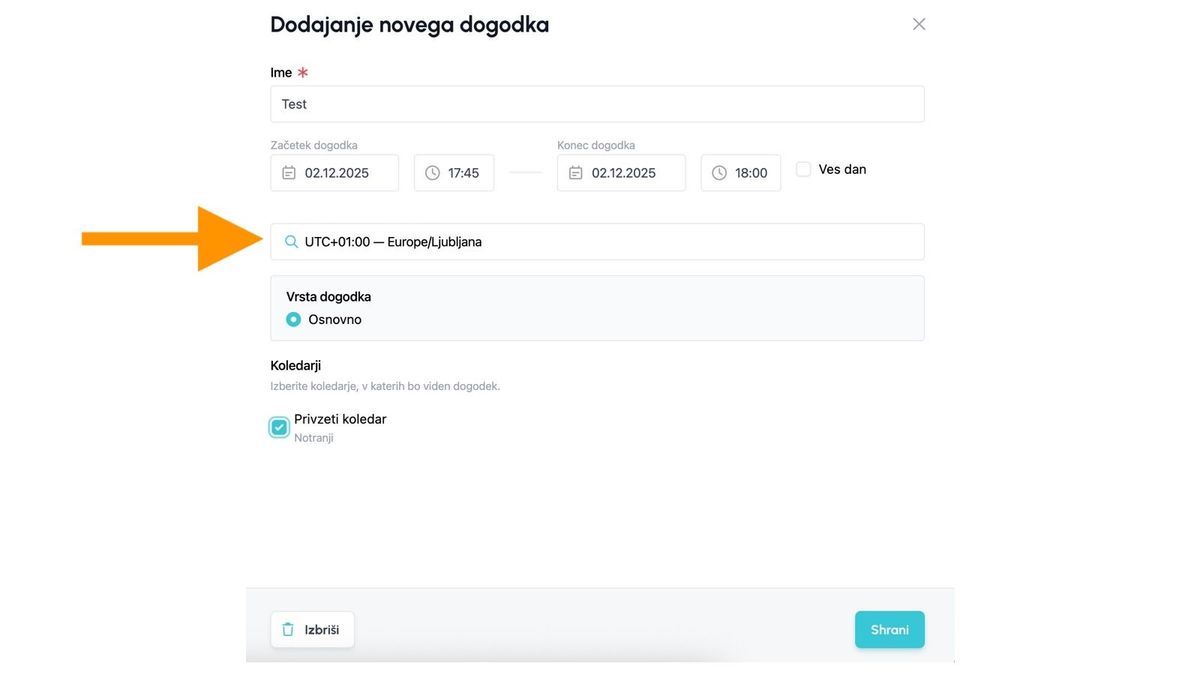The image size is (1200, 675).
Task: Click the end time clock icon
Action: click(x=719, y=173)
